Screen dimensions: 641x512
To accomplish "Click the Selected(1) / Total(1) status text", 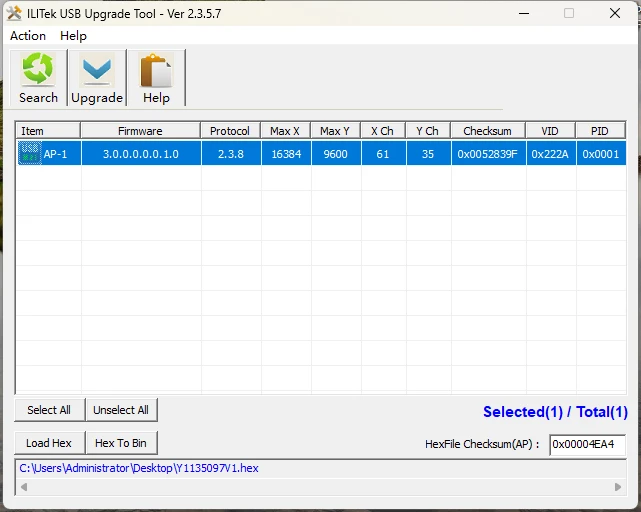I will tap(555, 412).
